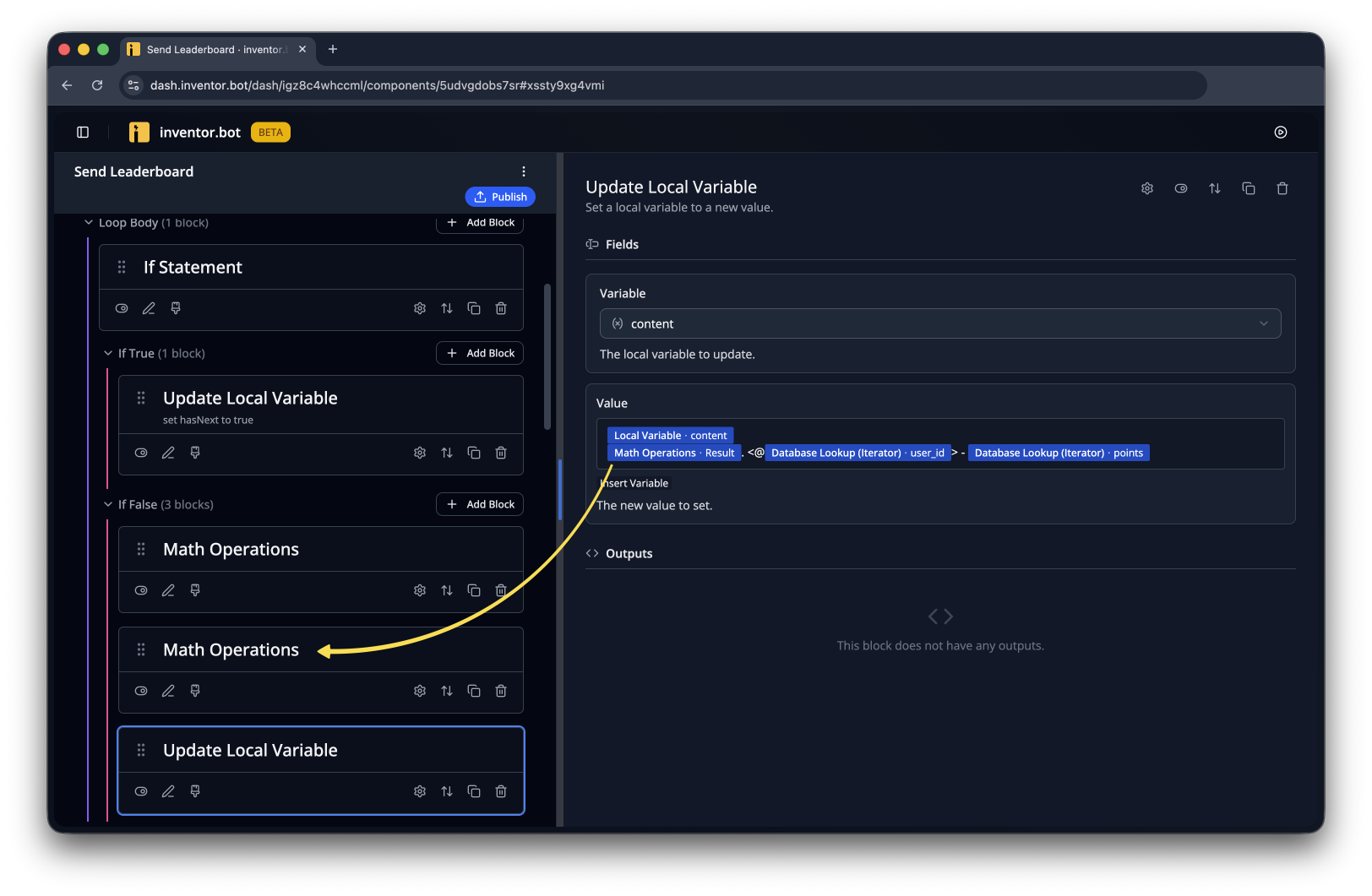Image resolution: width=1372 pixels, height=896 pixels.
Task: Click the pin icon on second Math Operations block
Action: click(x=195, y=691)
